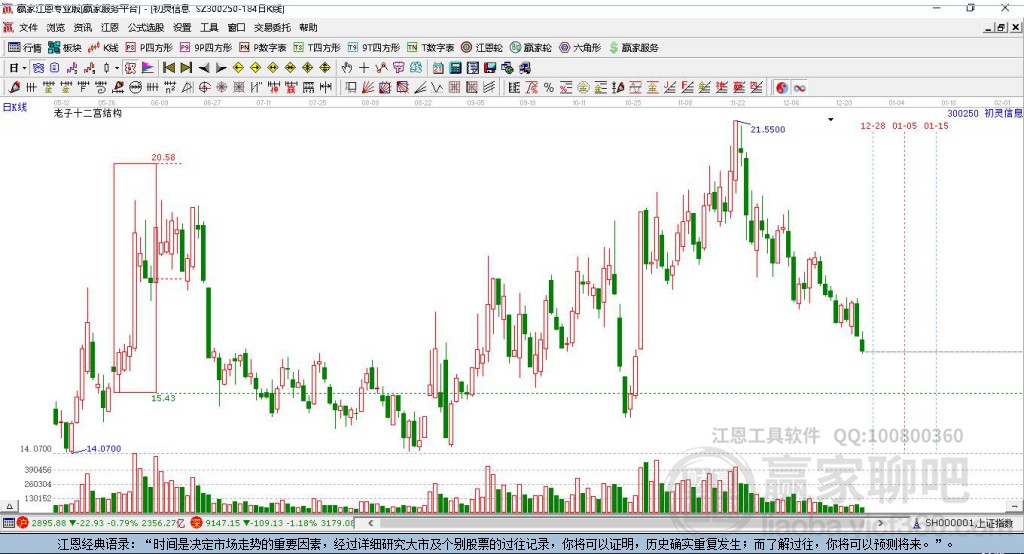Open the 9P四方形 tool
The height and width of the screenshot is (554, 1024).
coord(206,48)
